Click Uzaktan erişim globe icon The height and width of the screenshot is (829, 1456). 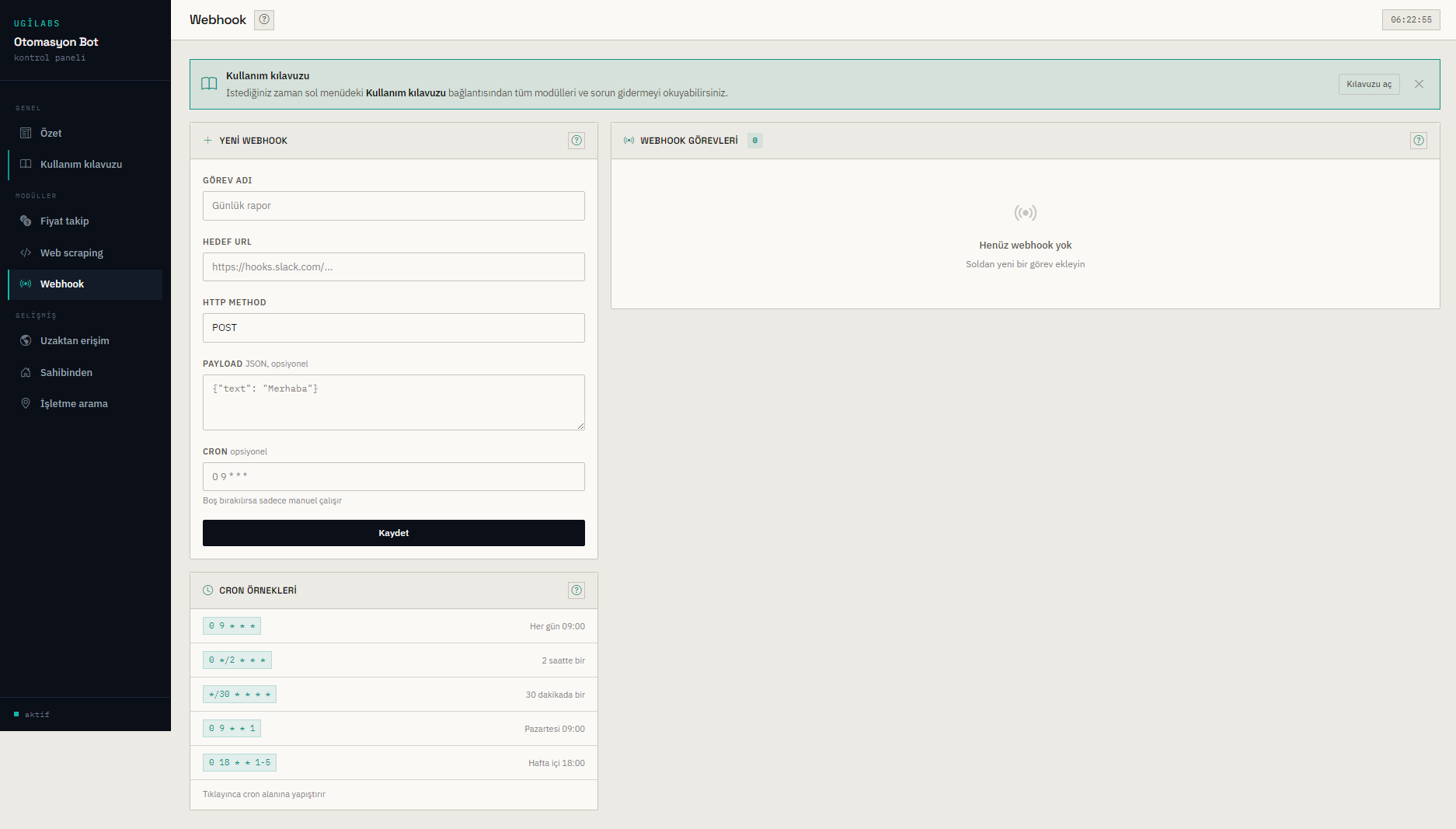pos(26,340)
